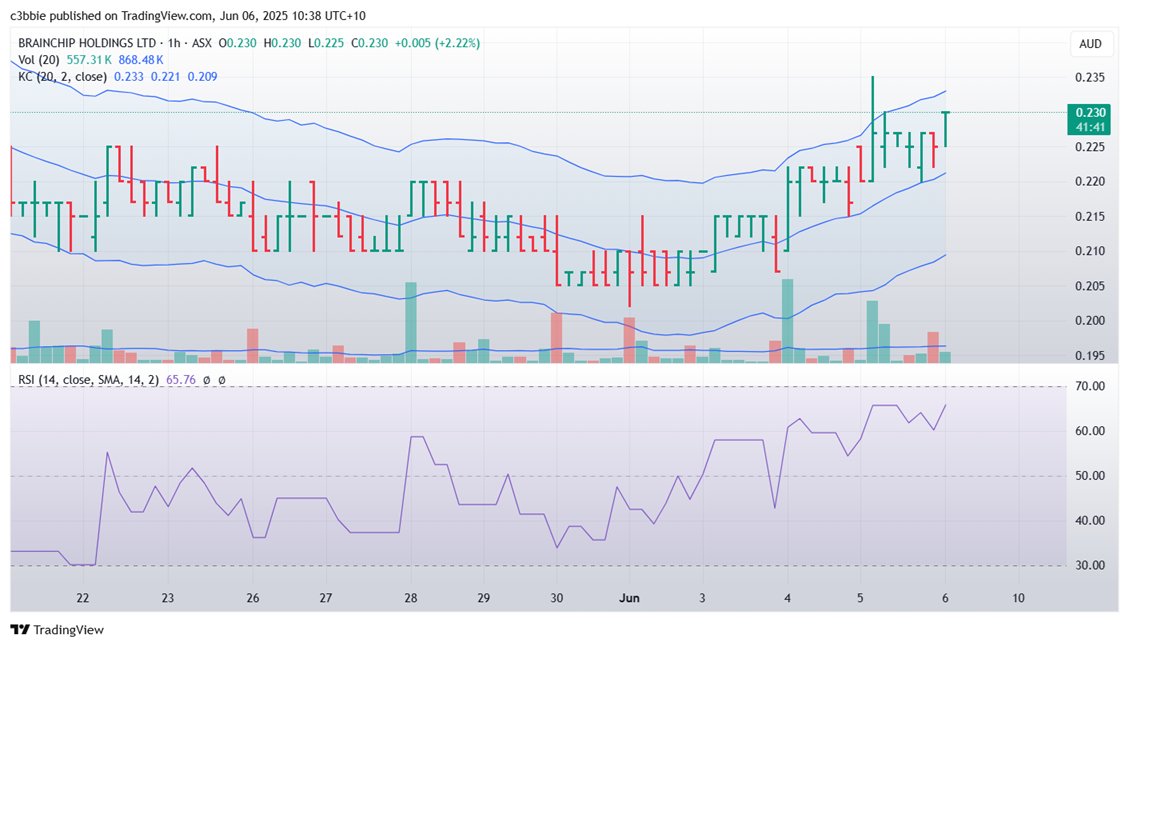This screenshot has height=815, width=1152.
Task: Click the TradingView logo icon at the bottom
Action: click(x=20, y=630)
